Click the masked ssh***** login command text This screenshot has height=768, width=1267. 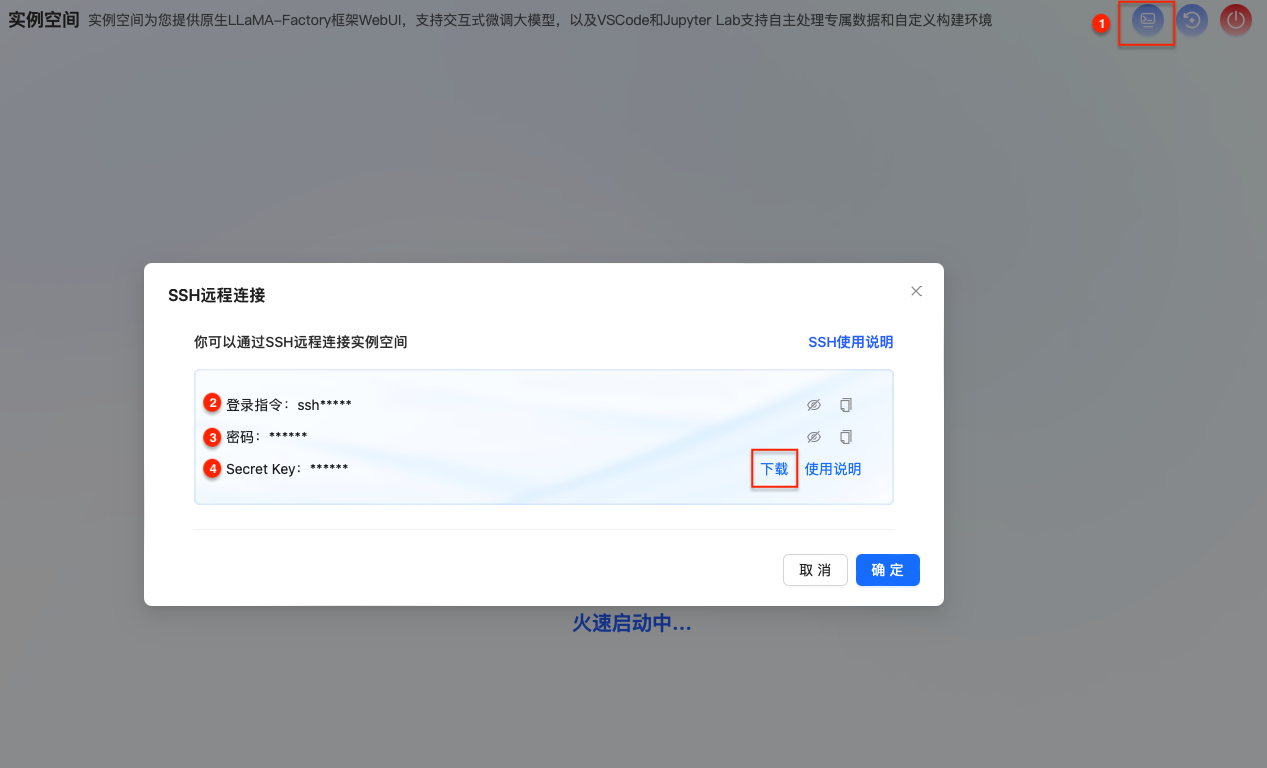[324, 405]
